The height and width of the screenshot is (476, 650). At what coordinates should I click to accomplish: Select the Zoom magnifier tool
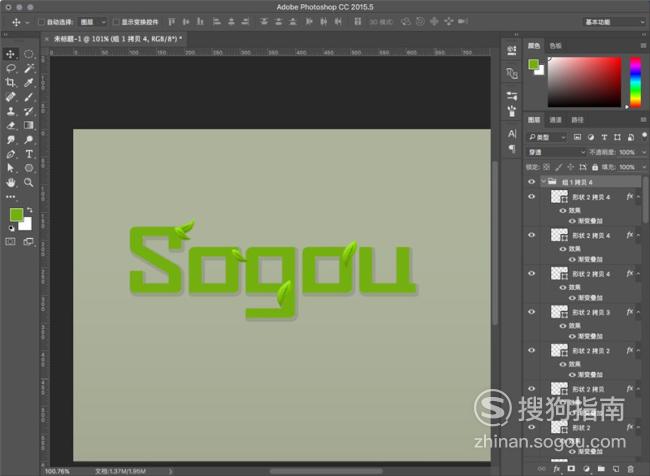28,182
